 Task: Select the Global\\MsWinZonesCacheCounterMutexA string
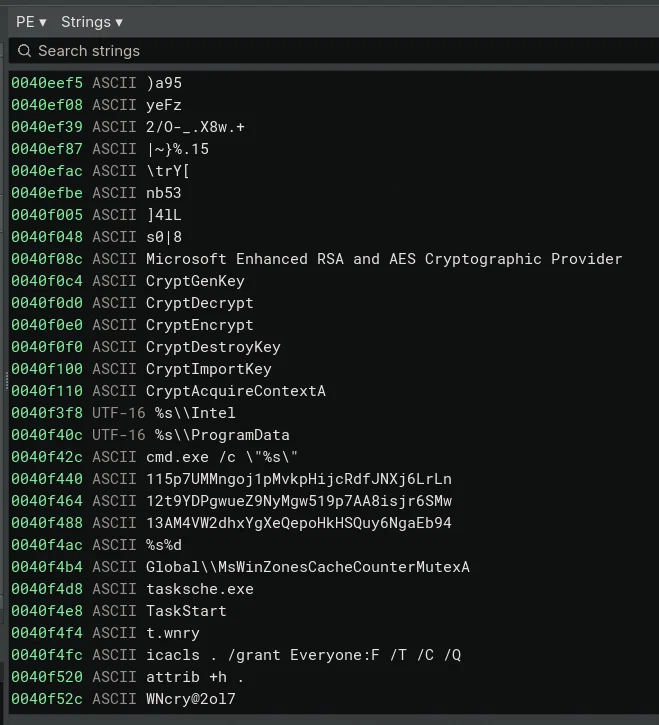point(308,567)
